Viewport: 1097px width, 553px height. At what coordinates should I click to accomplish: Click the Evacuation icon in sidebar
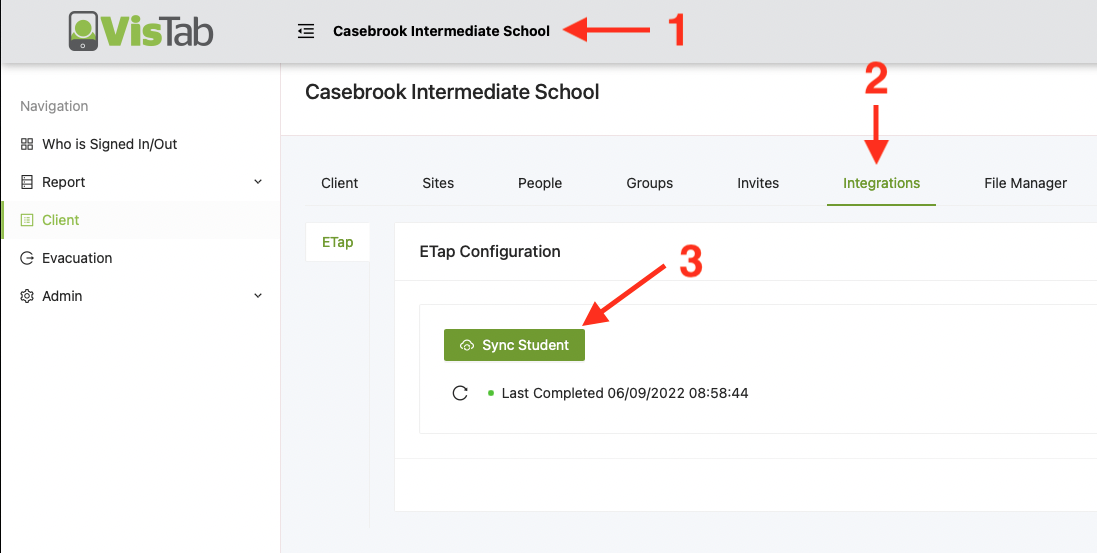pyautogui.click(x=27, y=258)
